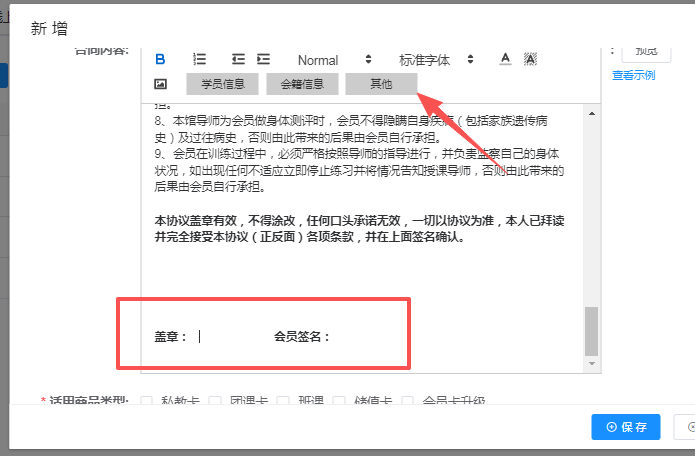Check the 储值卡 checkbox
This screenshot has height=456, width=695.
coord(339,402)
